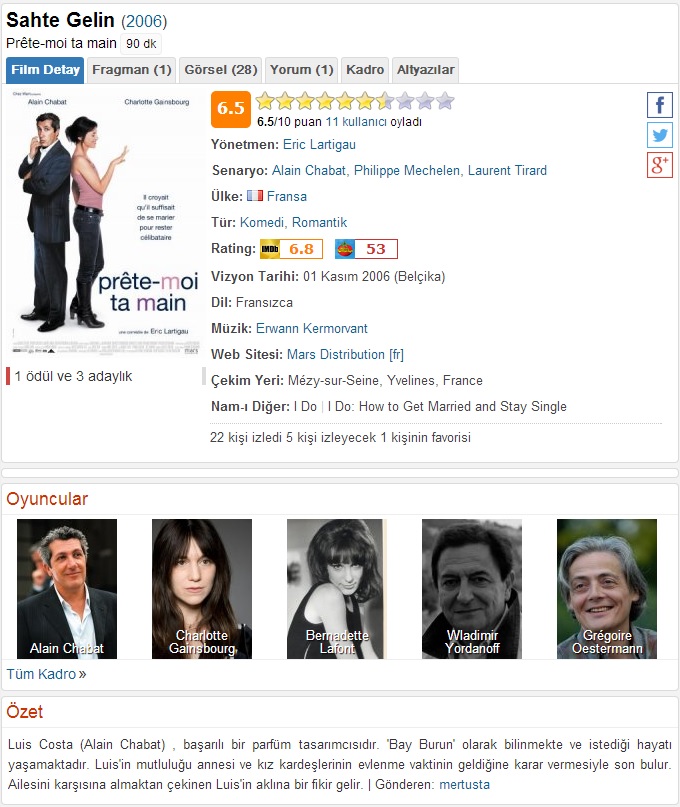Open submitter mertusta profile link

[464, 785]
